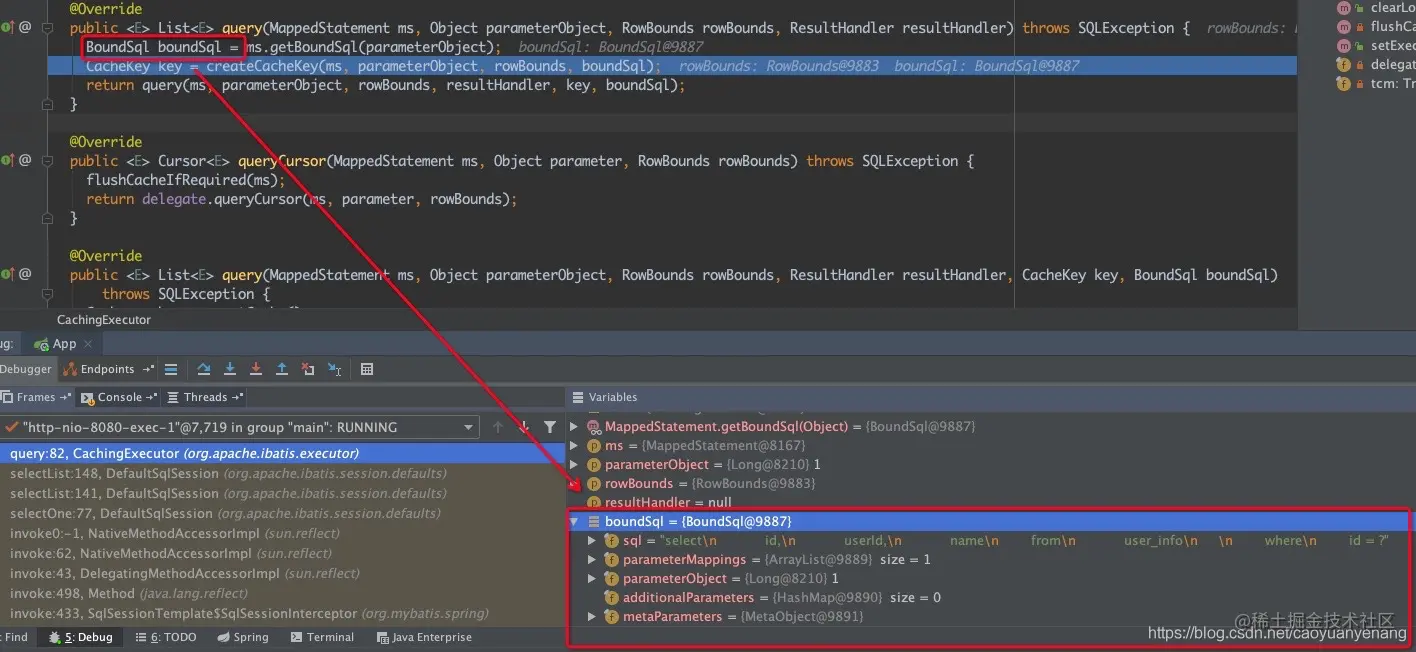Click the gutter icon beside six-parameter query method
The image size is (1416, 652).
[x=7, y=274]
